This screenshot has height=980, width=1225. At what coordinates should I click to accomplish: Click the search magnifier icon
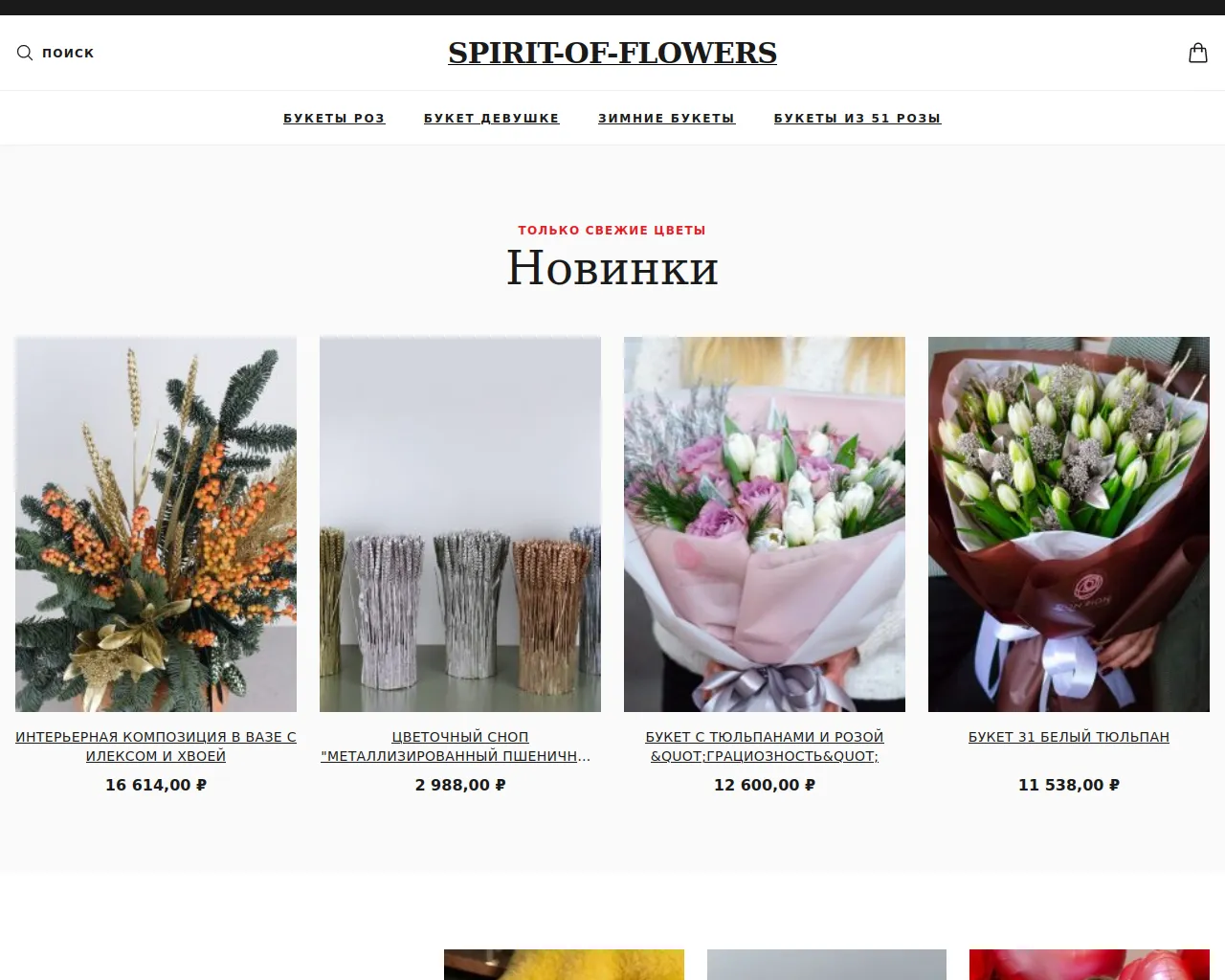click(x=25, y=53)
